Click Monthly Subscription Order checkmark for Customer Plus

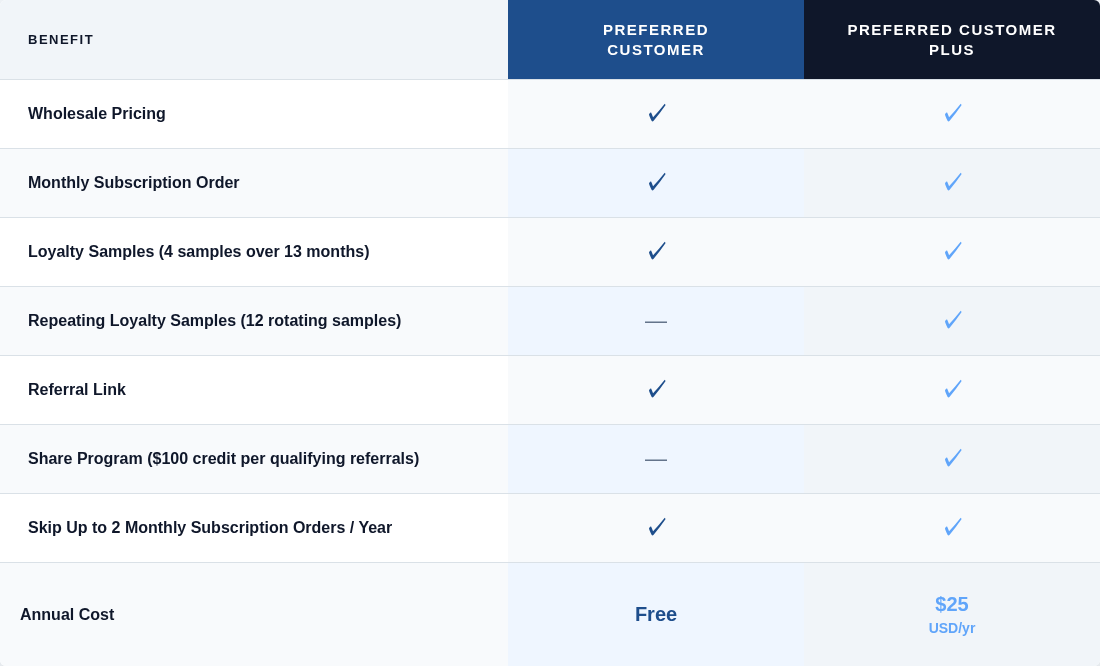[x=952, y=183]
